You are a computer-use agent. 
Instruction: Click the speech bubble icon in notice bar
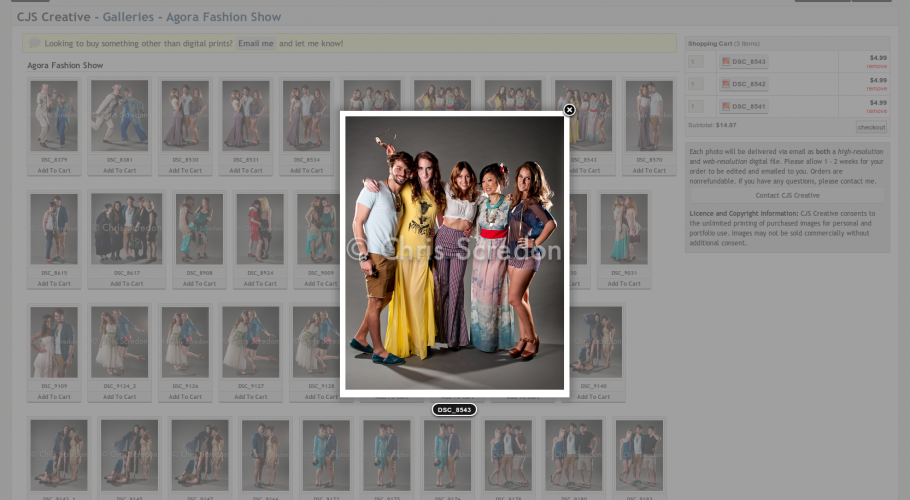tap(35, 44)
